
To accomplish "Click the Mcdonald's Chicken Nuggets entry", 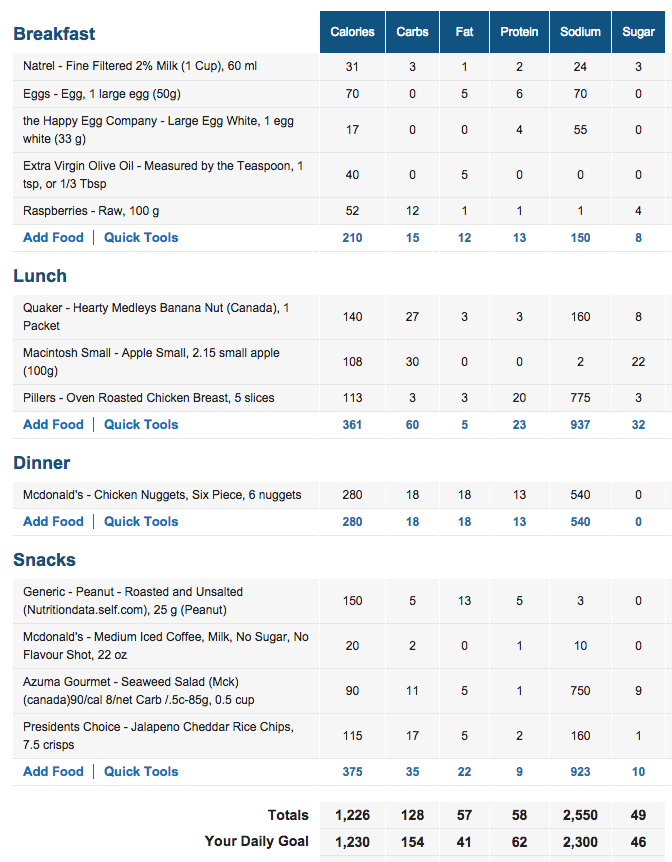I will [x=162, y=495].
